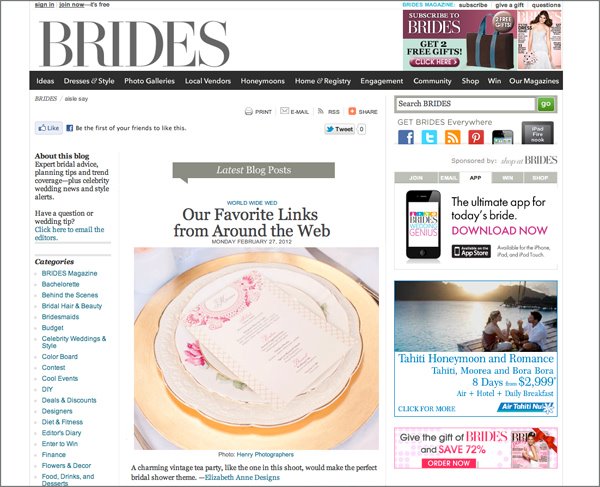Screen dimensions: 600x487
Task: Click the Facebook icon under GET BRIDES Everywhere
Action: (x=406, y=137)
